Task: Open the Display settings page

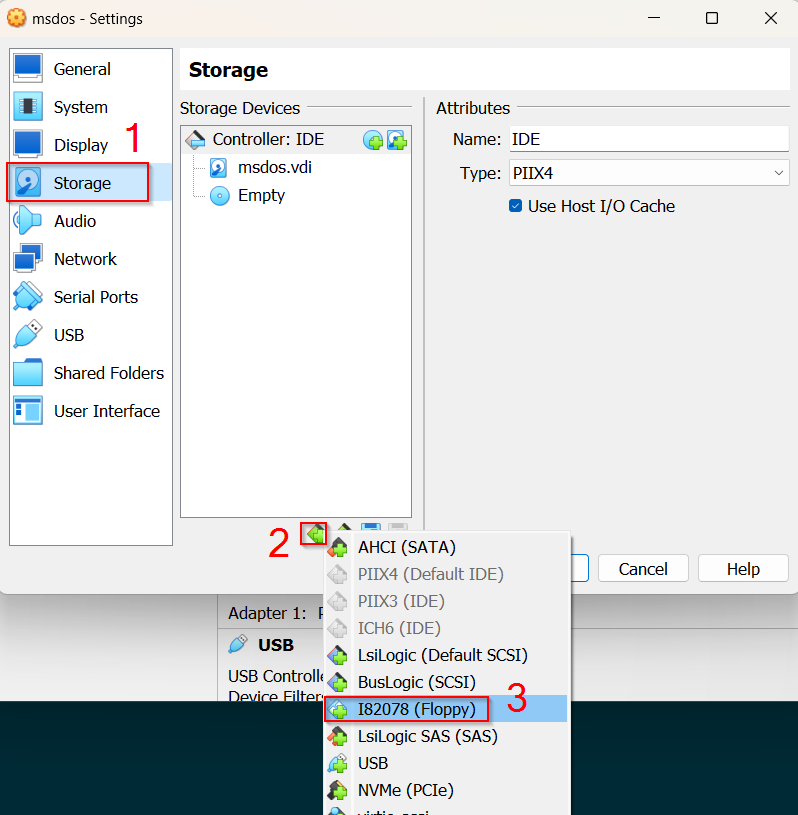Action: [x=80, y=145]
